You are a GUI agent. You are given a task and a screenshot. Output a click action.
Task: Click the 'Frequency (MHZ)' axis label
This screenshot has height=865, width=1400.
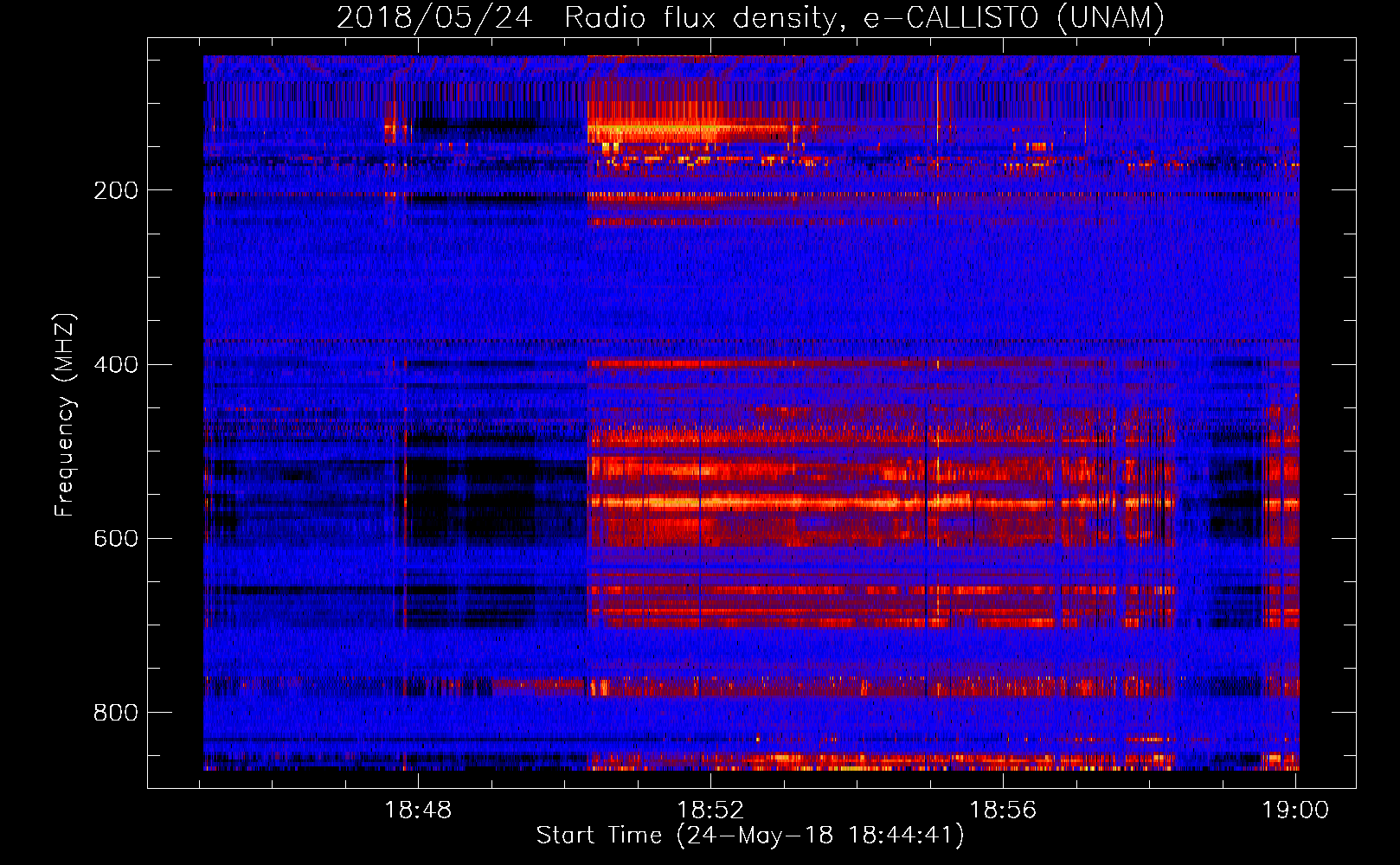tap(65, 415)
